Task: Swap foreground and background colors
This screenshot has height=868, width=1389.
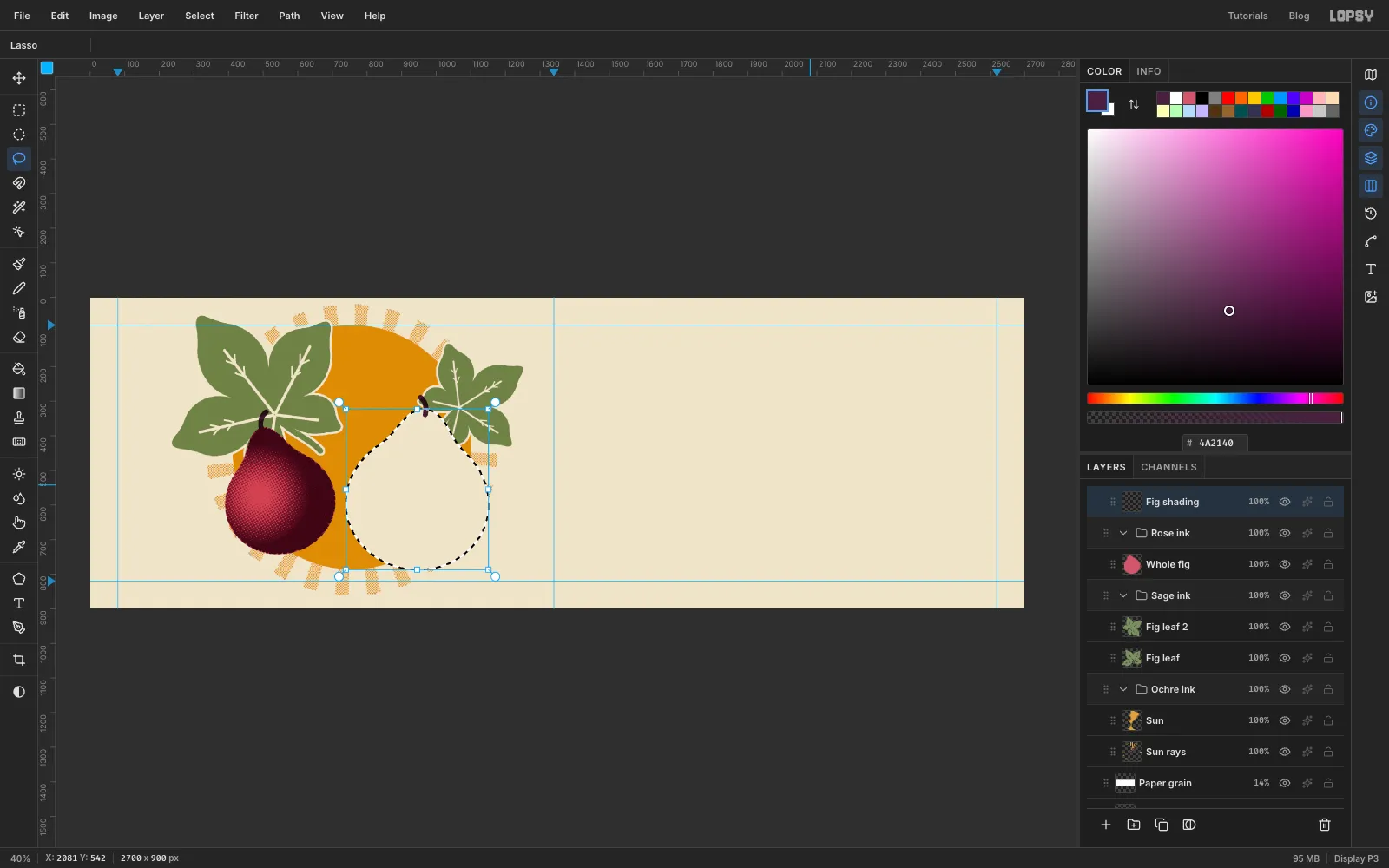Action: coord(1134,104)
